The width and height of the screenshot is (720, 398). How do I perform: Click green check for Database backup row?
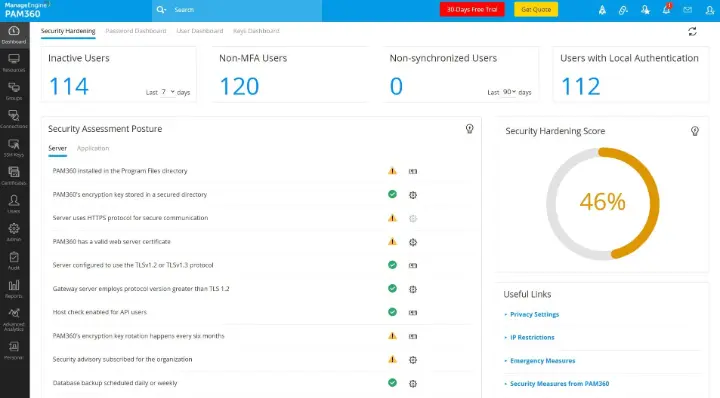392,382
